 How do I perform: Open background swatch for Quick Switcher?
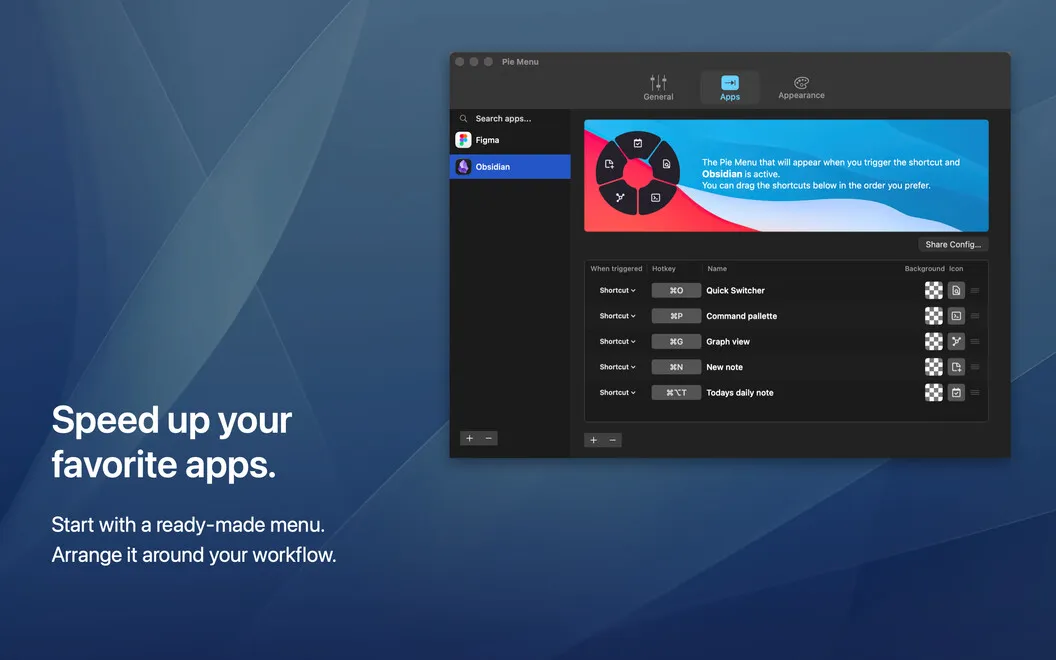[x=933, y=290]
